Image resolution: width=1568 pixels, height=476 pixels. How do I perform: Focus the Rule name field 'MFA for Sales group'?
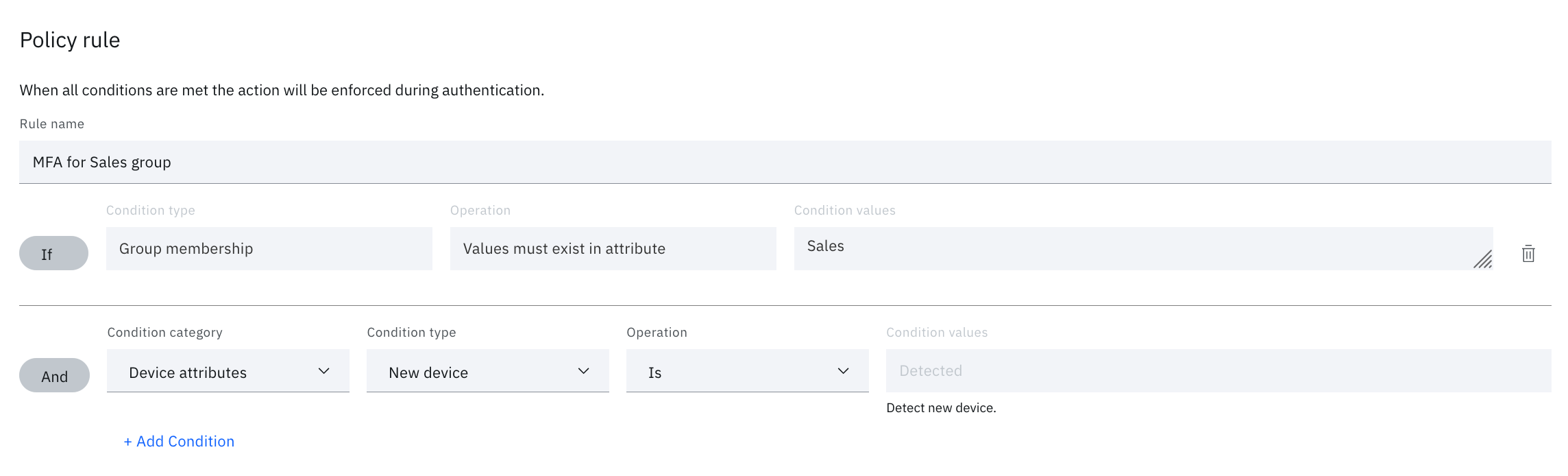[x=785, y=162]
